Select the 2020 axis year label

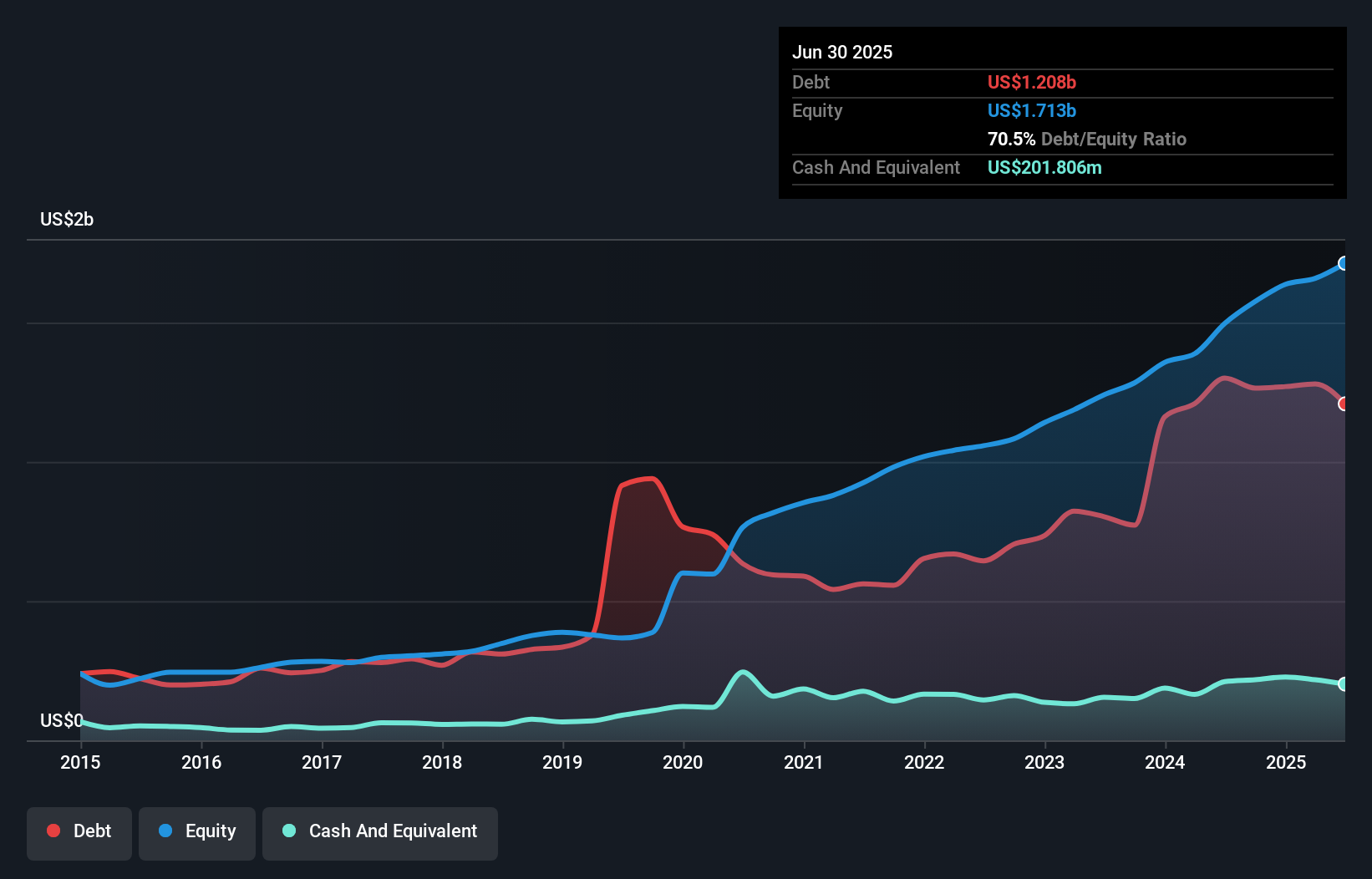click(683, 762)
